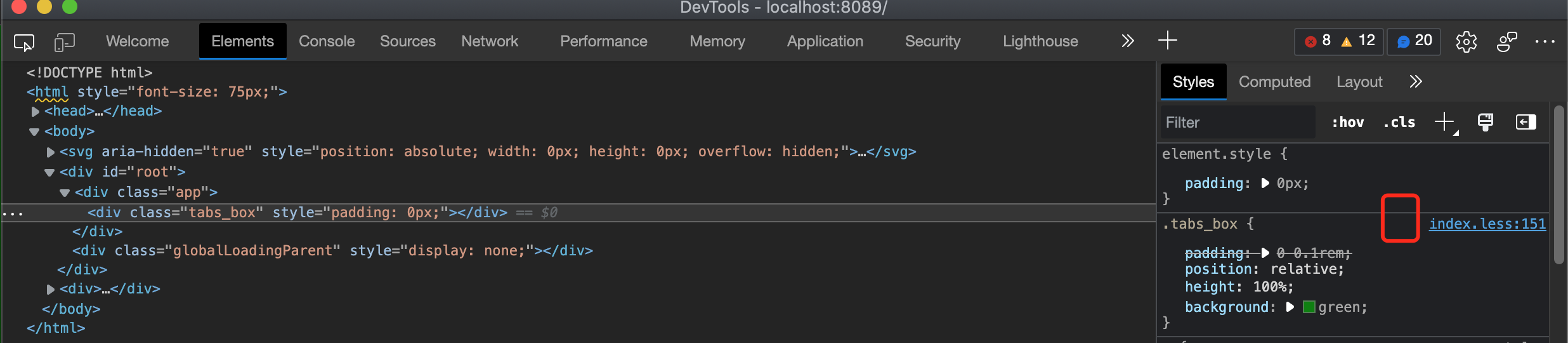This screenshot has height=343, width=1568.
Task: Open index.less:151 source link
Action: click(1487, 224)
